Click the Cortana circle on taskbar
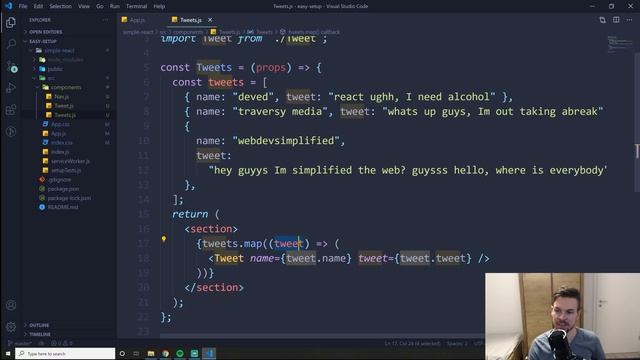 (122, 353)
